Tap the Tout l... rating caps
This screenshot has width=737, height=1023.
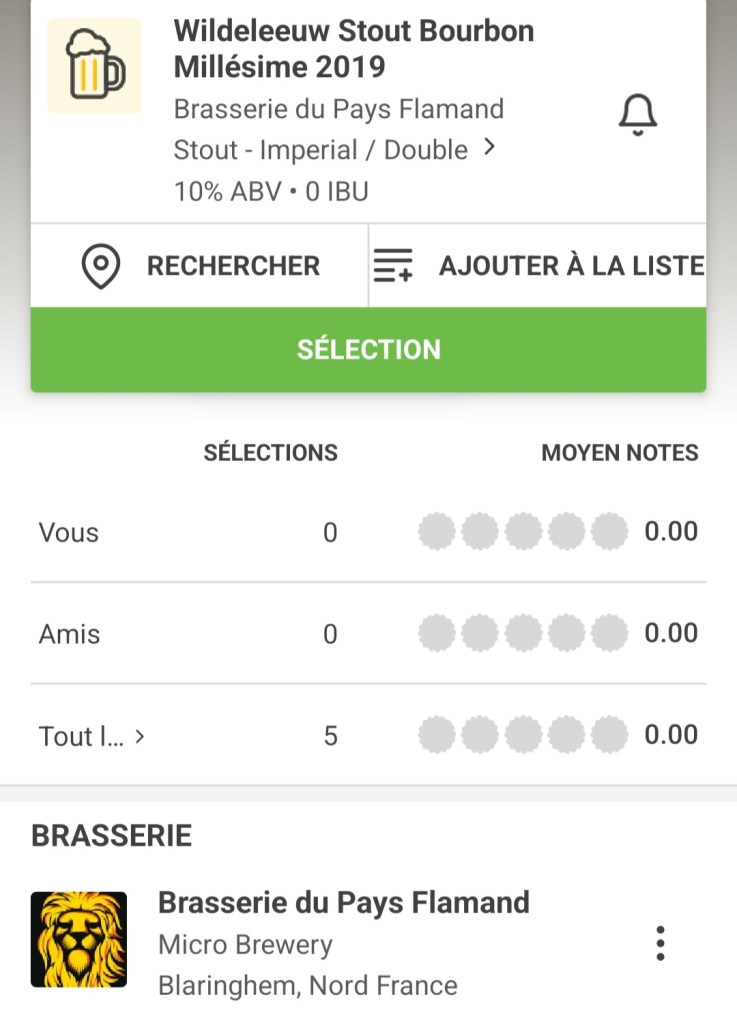[522, 736]
